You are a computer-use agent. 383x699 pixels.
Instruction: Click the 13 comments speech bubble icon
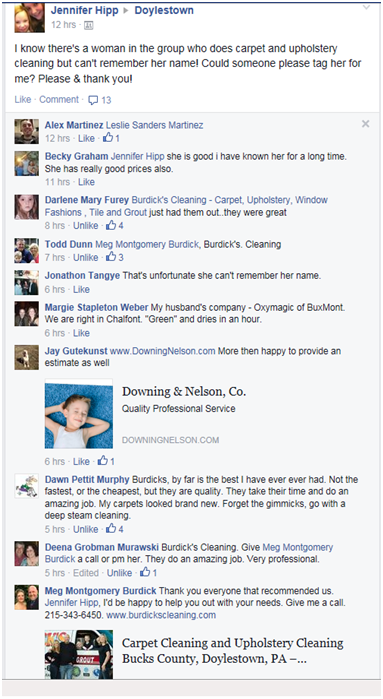(93, 100)
